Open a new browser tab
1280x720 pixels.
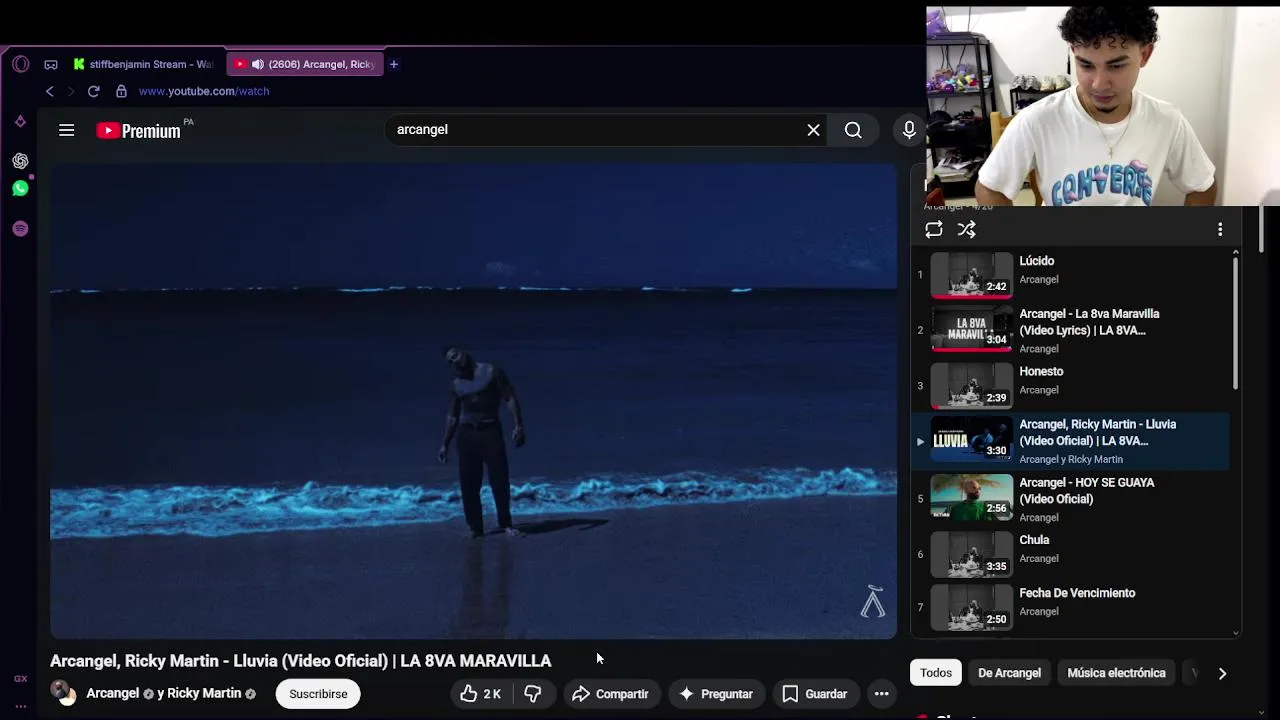pyautogui.click(x=394, y=64)
